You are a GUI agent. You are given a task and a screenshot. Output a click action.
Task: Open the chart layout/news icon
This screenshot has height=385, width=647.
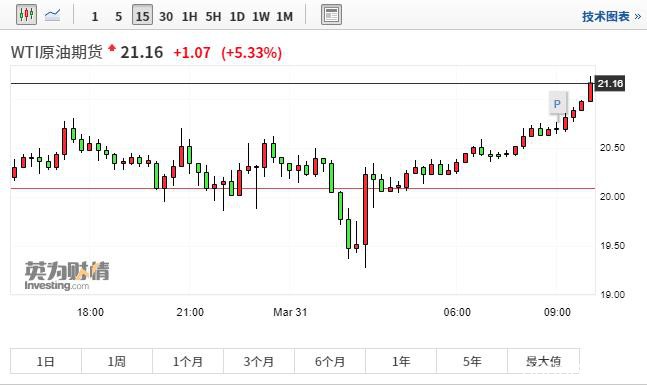[331, 15]
